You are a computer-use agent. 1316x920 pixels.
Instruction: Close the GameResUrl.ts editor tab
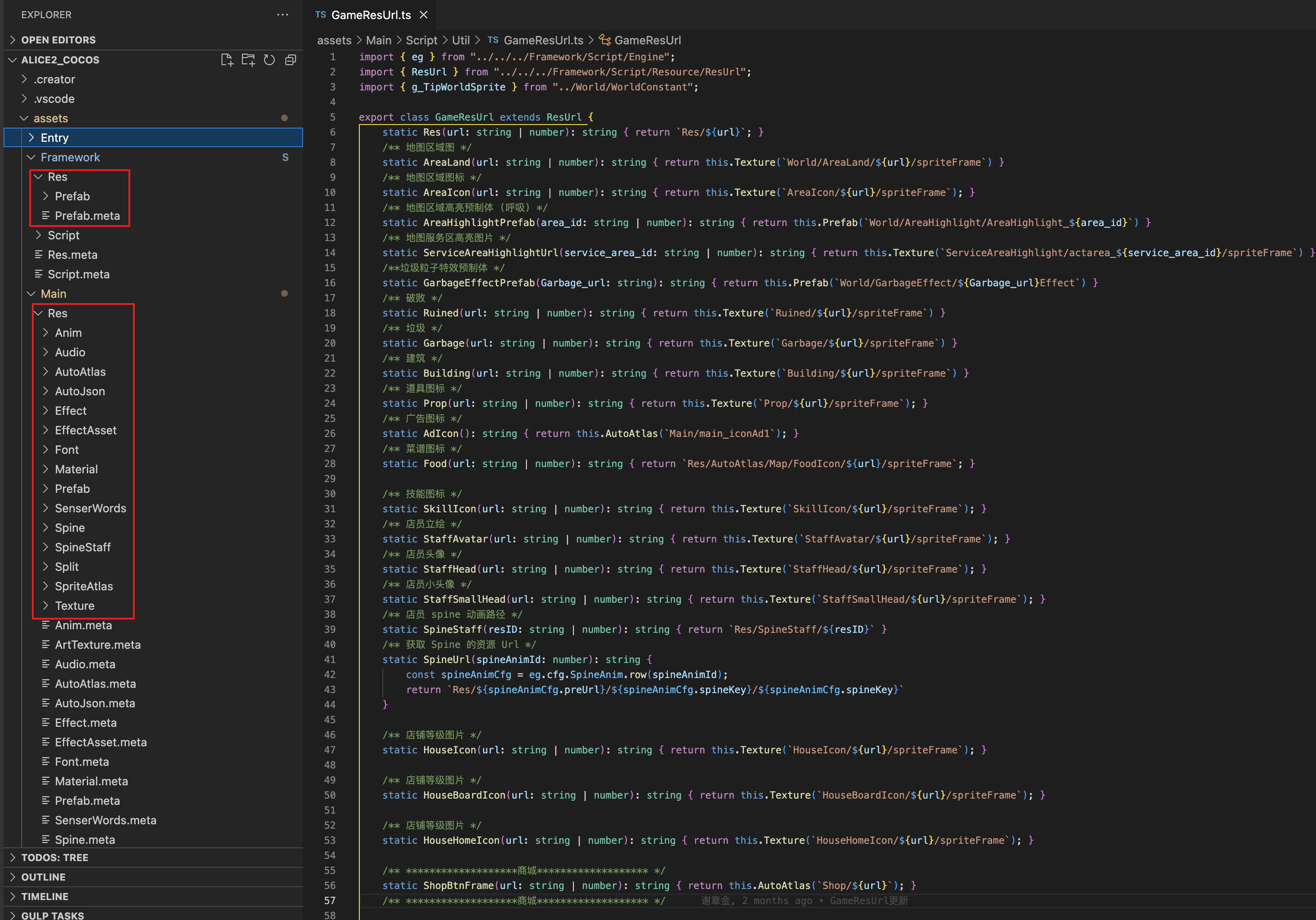coord(424,15)
